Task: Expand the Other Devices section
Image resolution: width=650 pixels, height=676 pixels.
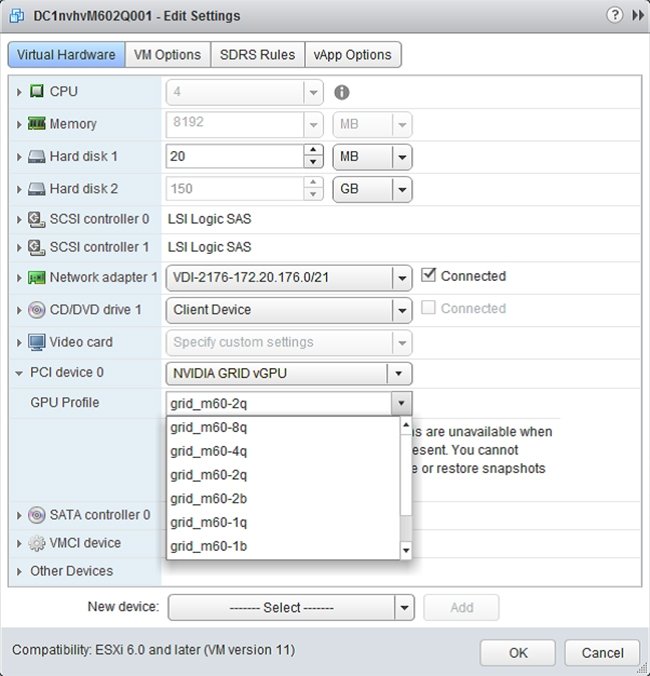Action: coord(20,571)
